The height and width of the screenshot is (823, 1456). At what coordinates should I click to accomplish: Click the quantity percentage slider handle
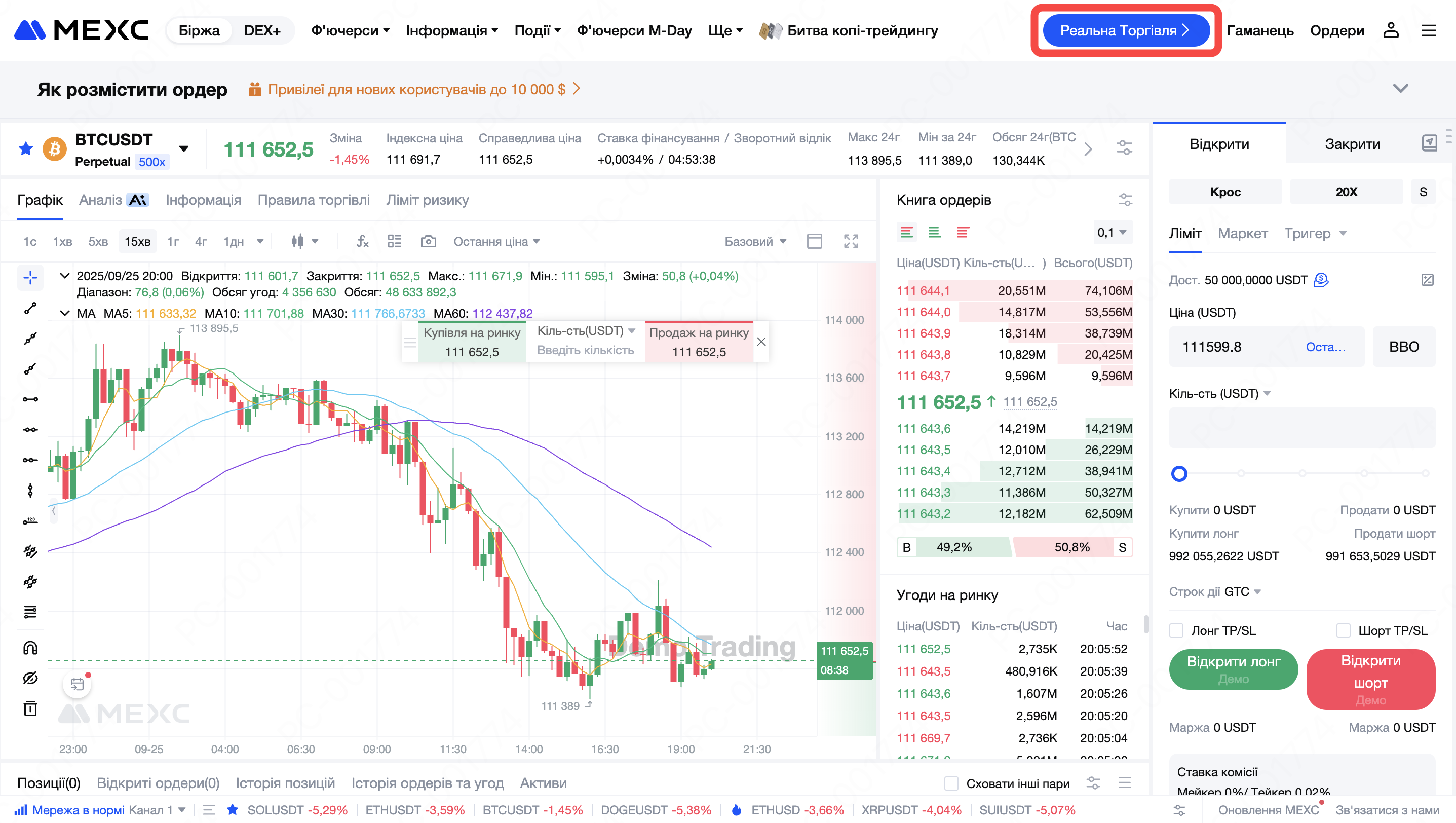(1179, 474)
